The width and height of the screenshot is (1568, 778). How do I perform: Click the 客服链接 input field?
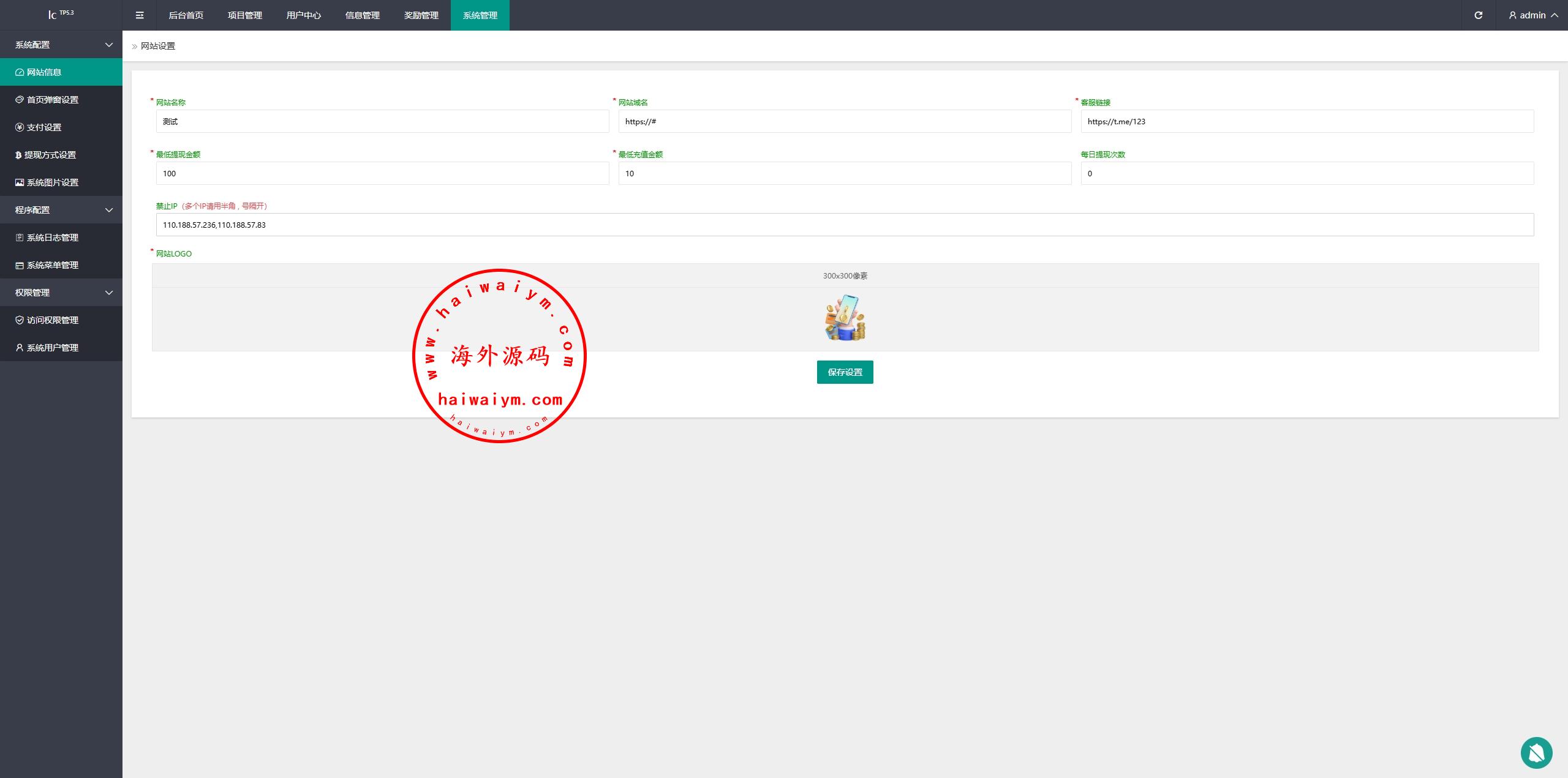coord(1306,121)
